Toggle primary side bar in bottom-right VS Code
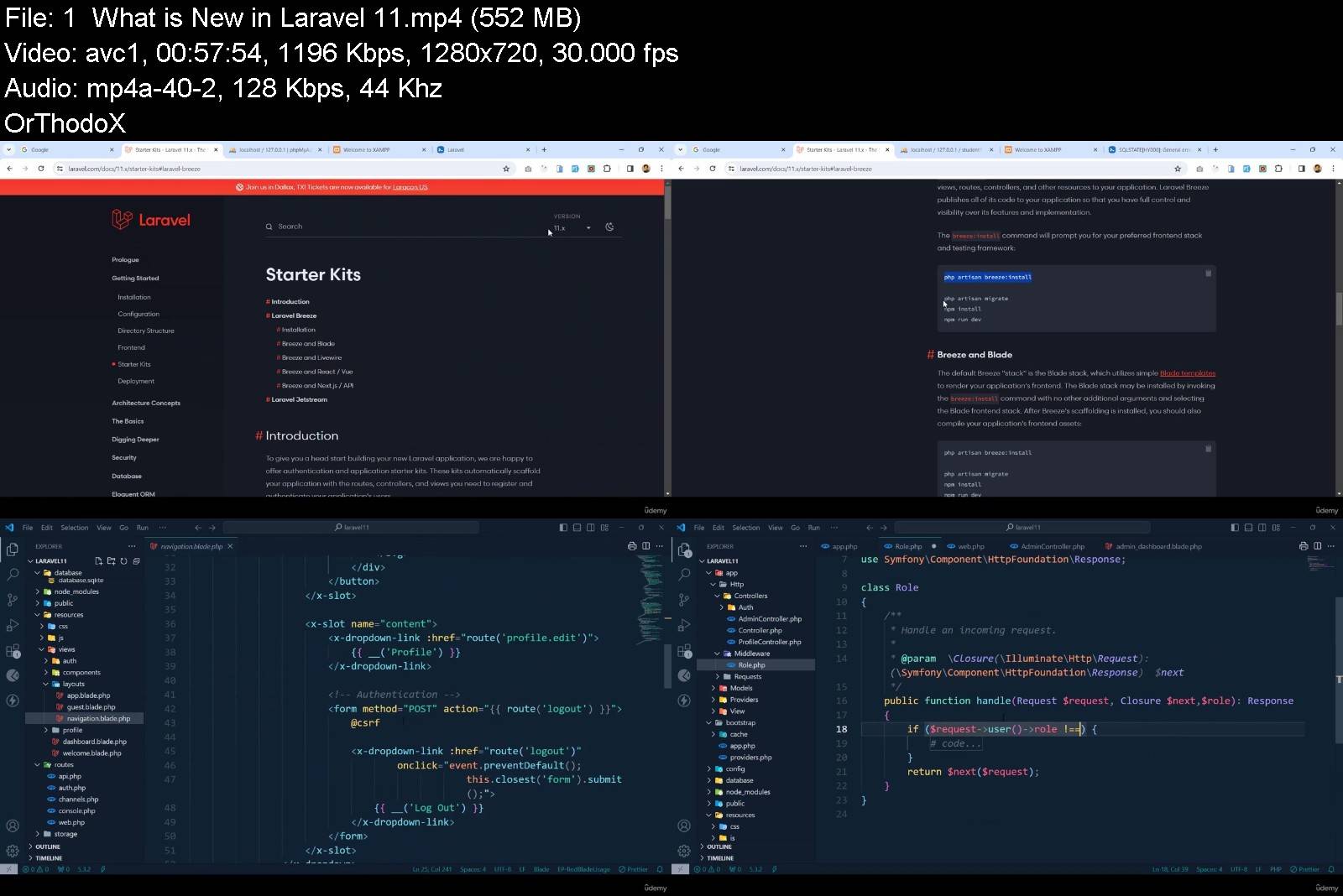 [x=1235, y=528]
